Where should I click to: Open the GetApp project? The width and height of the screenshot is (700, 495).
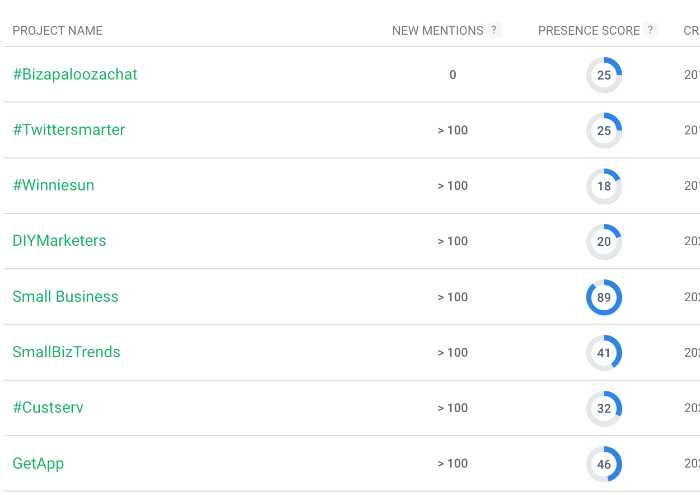[38, 464]
